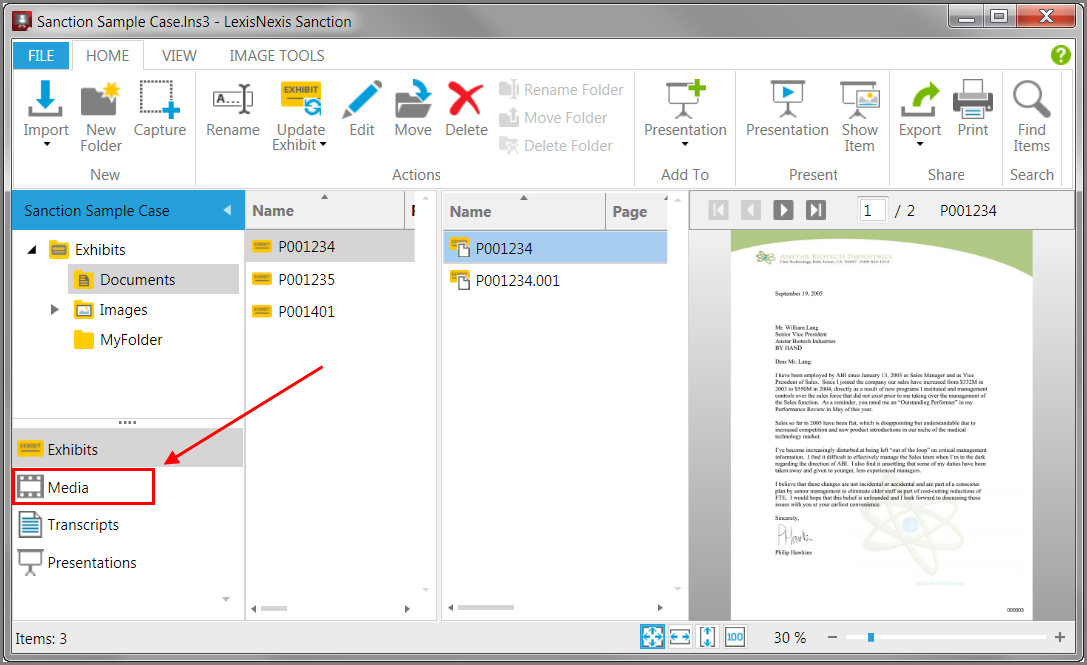Click the zoom out minus button
The height and width of the screenshot is (665, 1087).
pyautogui.click(x=833, y=637)
